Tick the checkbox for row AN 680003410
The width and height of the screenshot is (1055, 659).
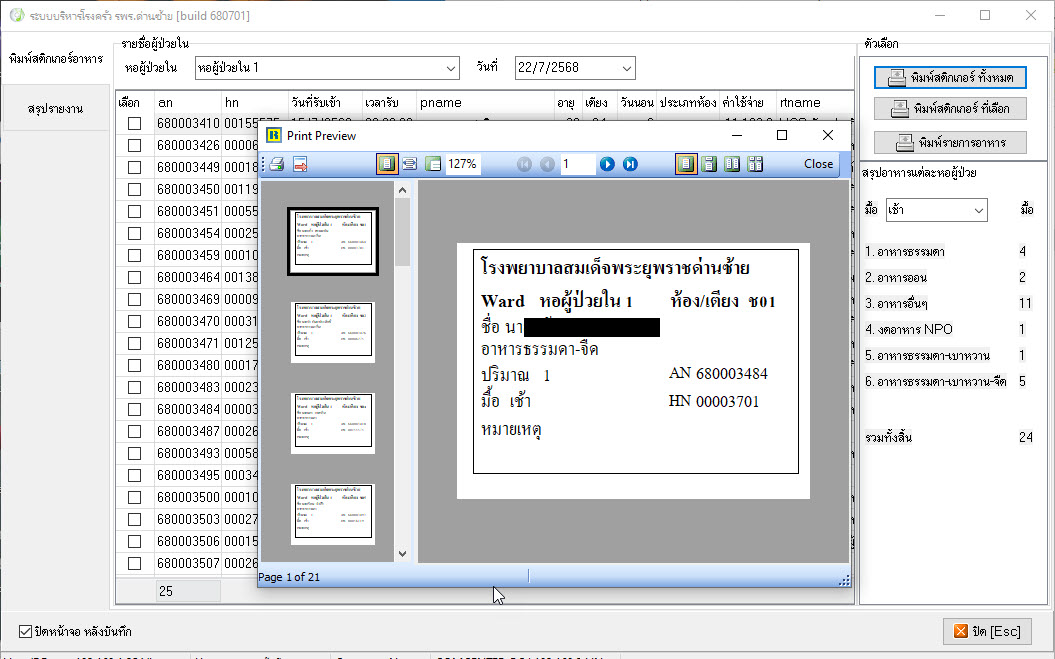pos(134,124)
